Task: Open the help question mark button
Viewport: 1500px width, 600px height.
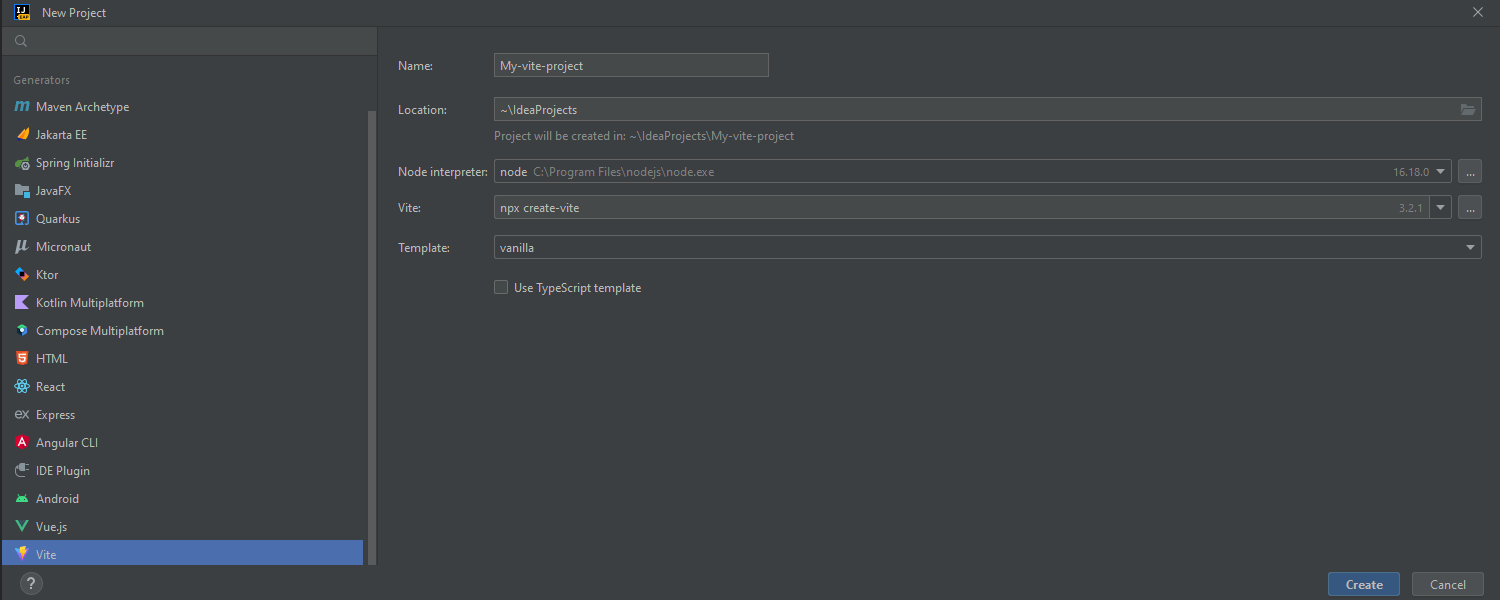Action: (x=31, y=584)
